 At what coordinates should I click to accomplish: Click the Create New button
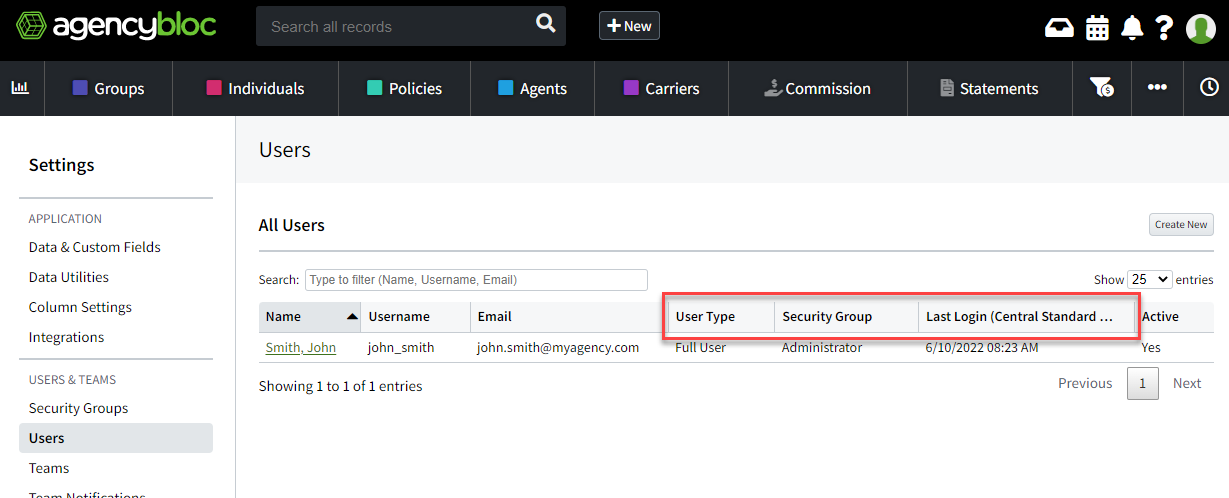(x=1181, y=224)
